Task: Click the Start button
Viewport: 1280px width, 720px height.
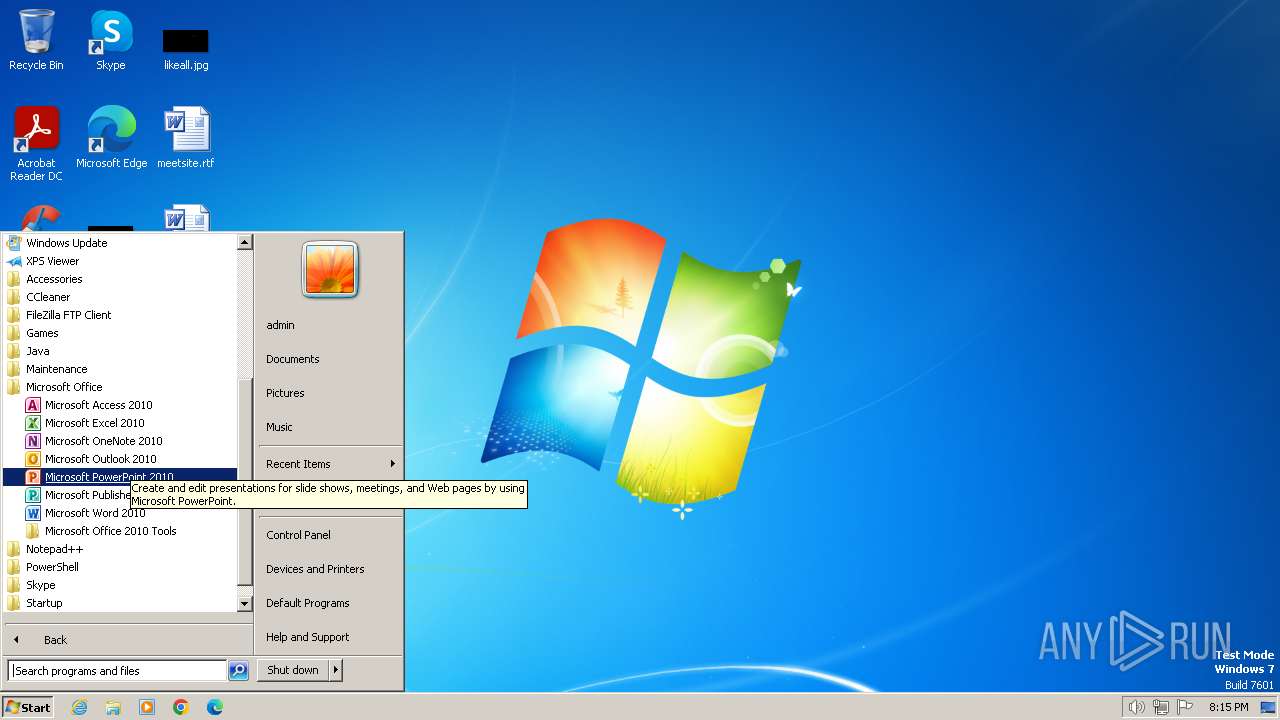Action: [28, 707]
